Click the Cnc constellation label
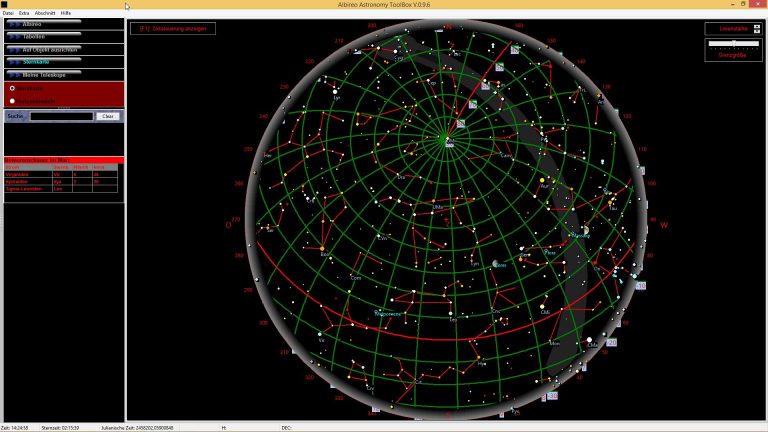768x432 pixels. pos(496,311)
